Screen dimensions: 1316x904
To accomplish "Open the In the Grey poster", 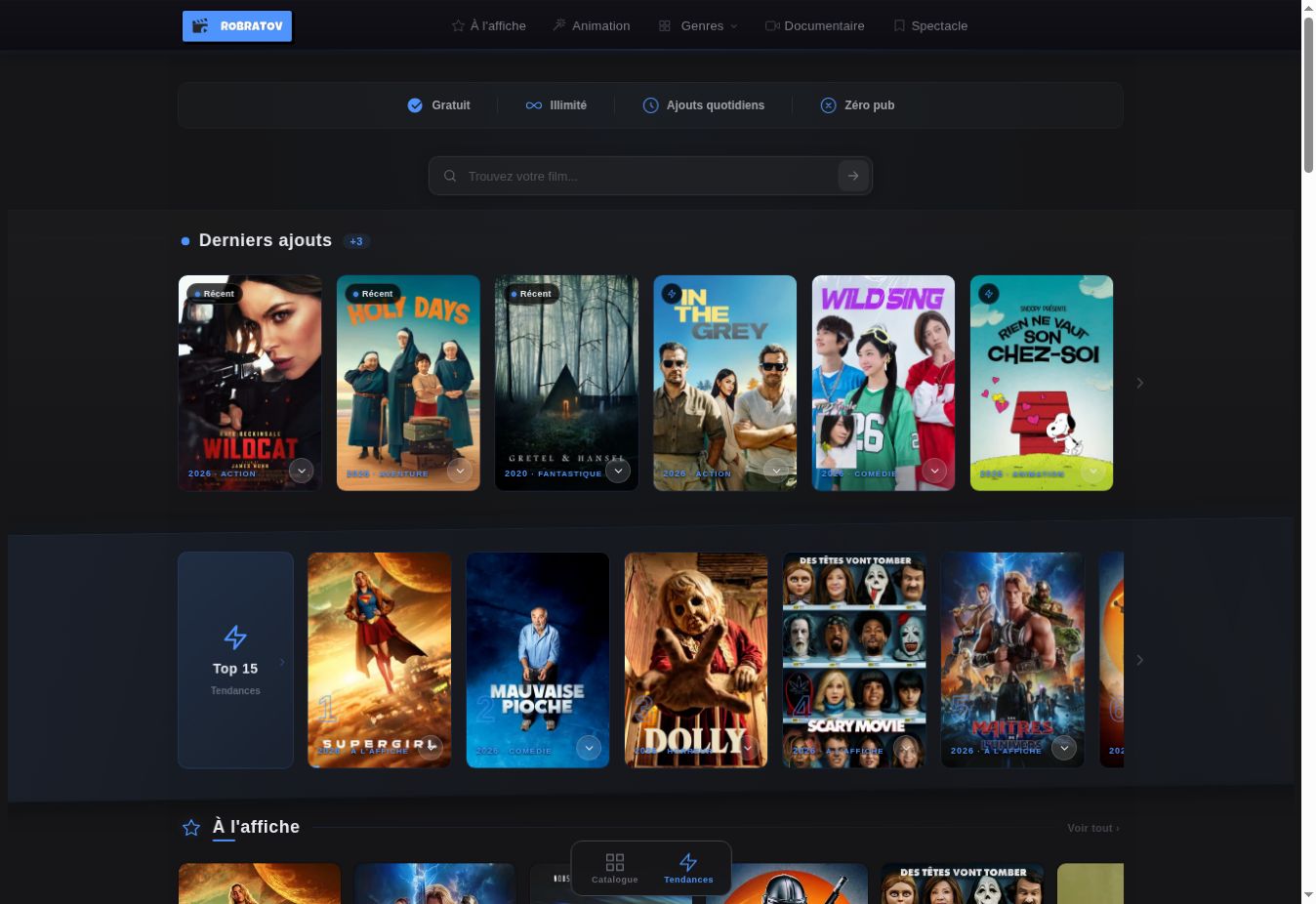I will point(725,383).
